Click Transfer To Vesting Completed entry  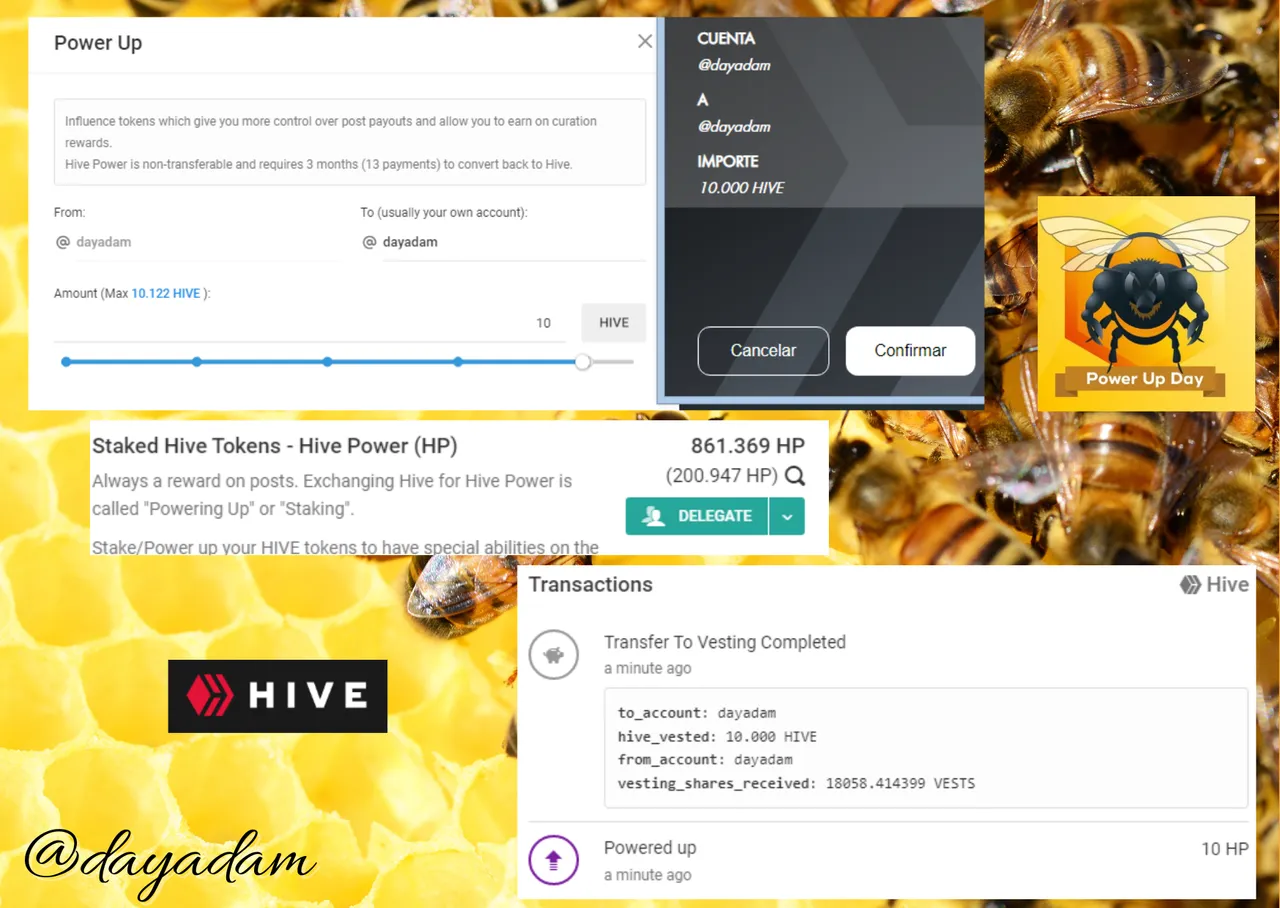click(725, 642)
